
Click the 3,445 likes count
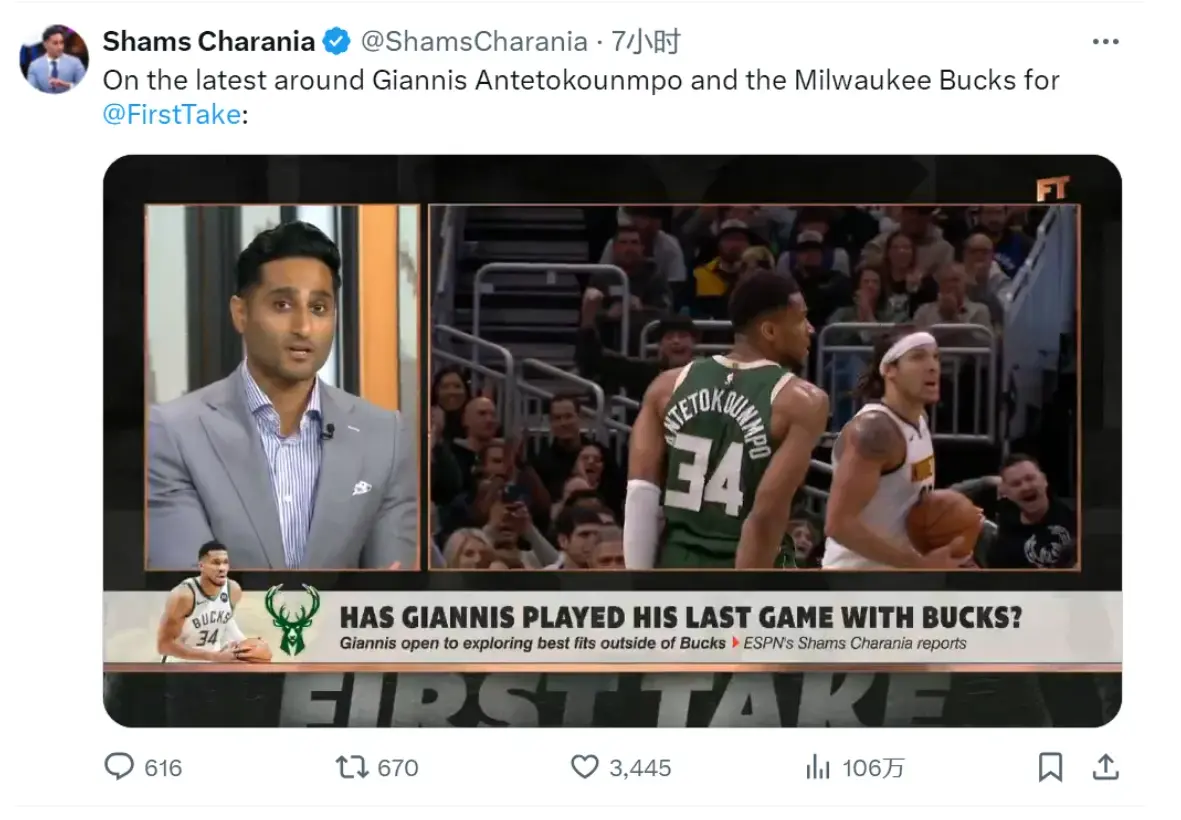tap(641, 768)
